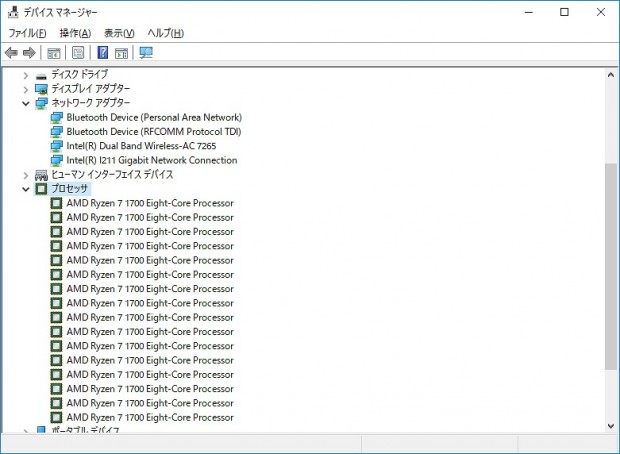Click the ヒューマン インターフェイス デバイス icon
Image resolution: width=620 pixels, height=454 pixels.
tap(41, 175)
